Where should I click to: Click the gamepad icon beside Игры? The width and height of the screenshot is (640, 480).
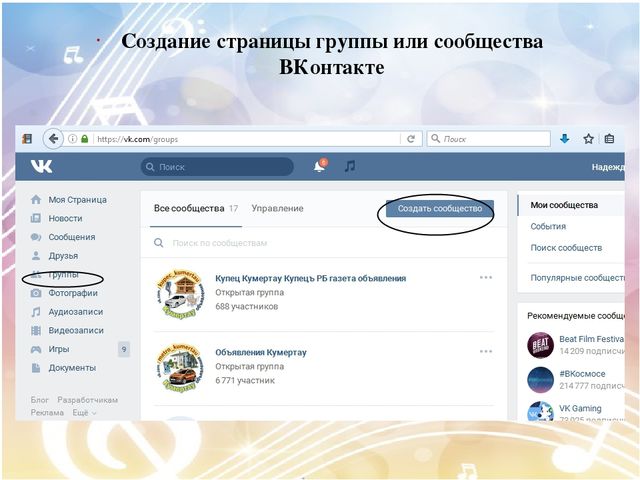pyautogui.click(x=36, y=349)
